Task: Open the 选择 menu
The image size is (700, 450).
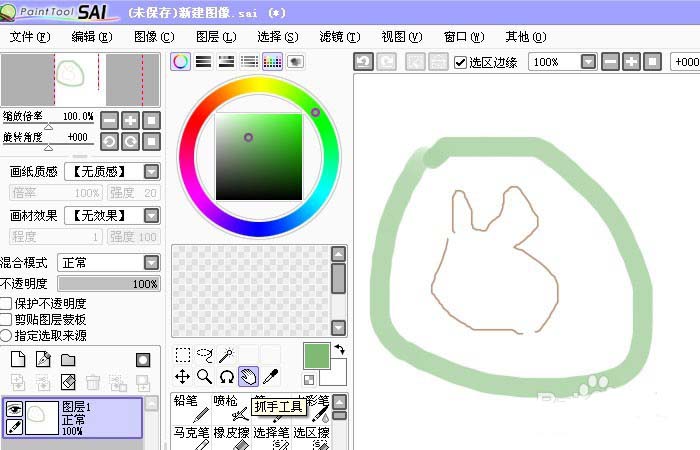Action: point(278,37)
